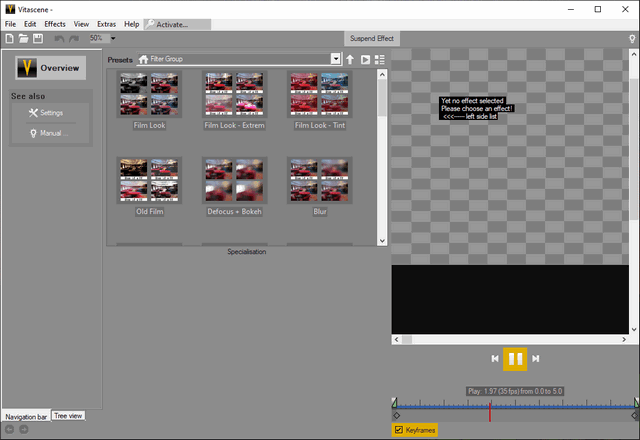Open Settings under See also
Viewport: 640px width, 440px height.
(46, 113)
